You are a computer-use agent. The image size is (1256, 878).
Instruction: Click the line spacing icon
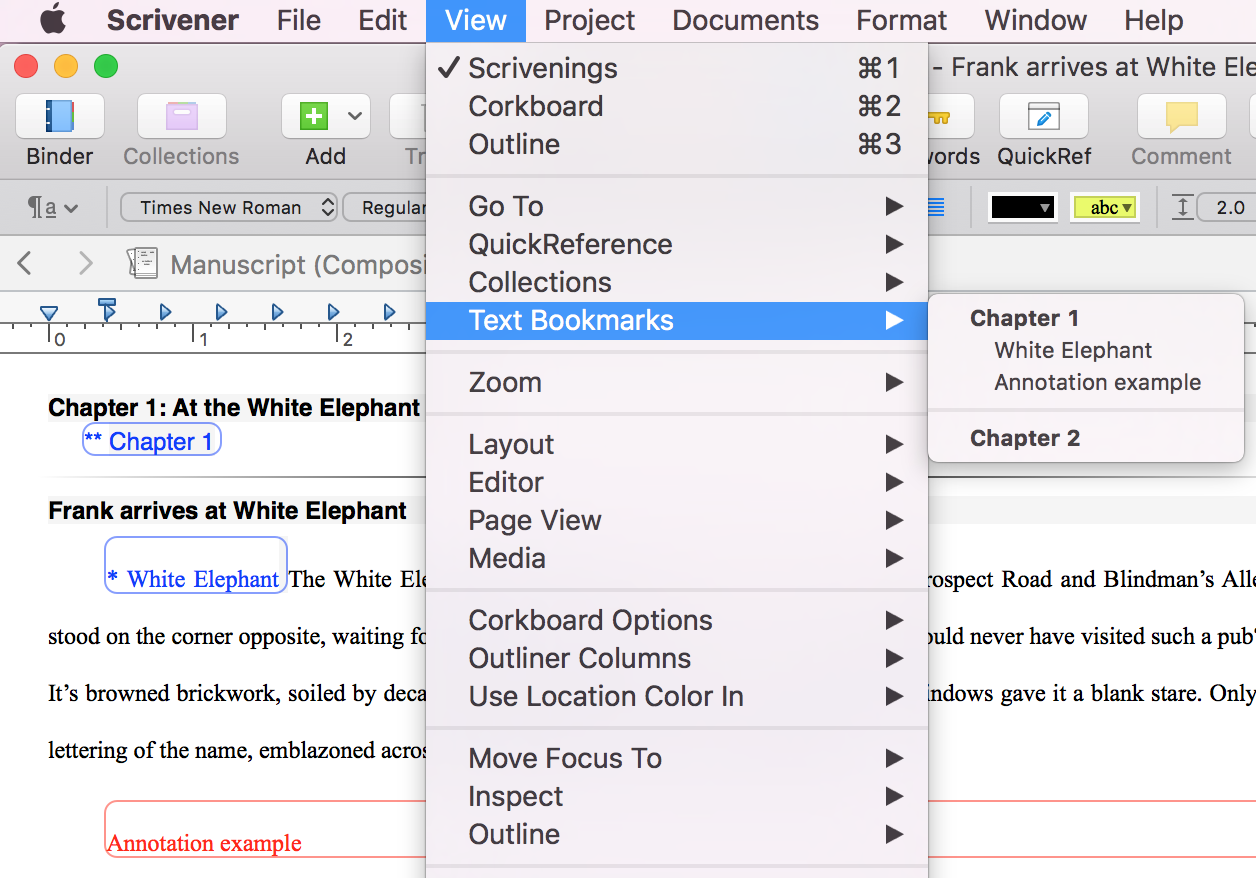click(1183, 208)
